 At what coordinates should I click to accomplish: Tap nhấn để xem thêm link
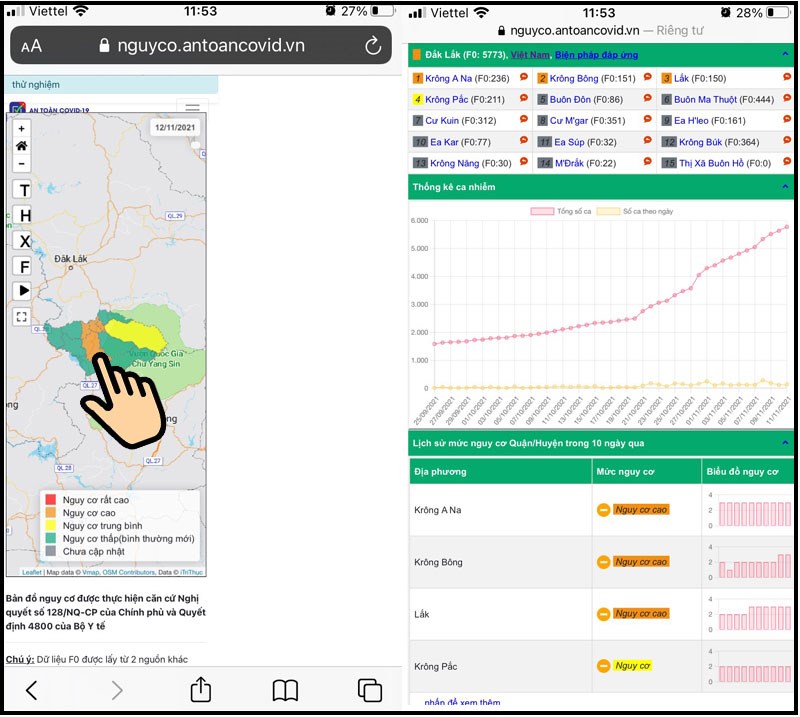coord(462,702)
